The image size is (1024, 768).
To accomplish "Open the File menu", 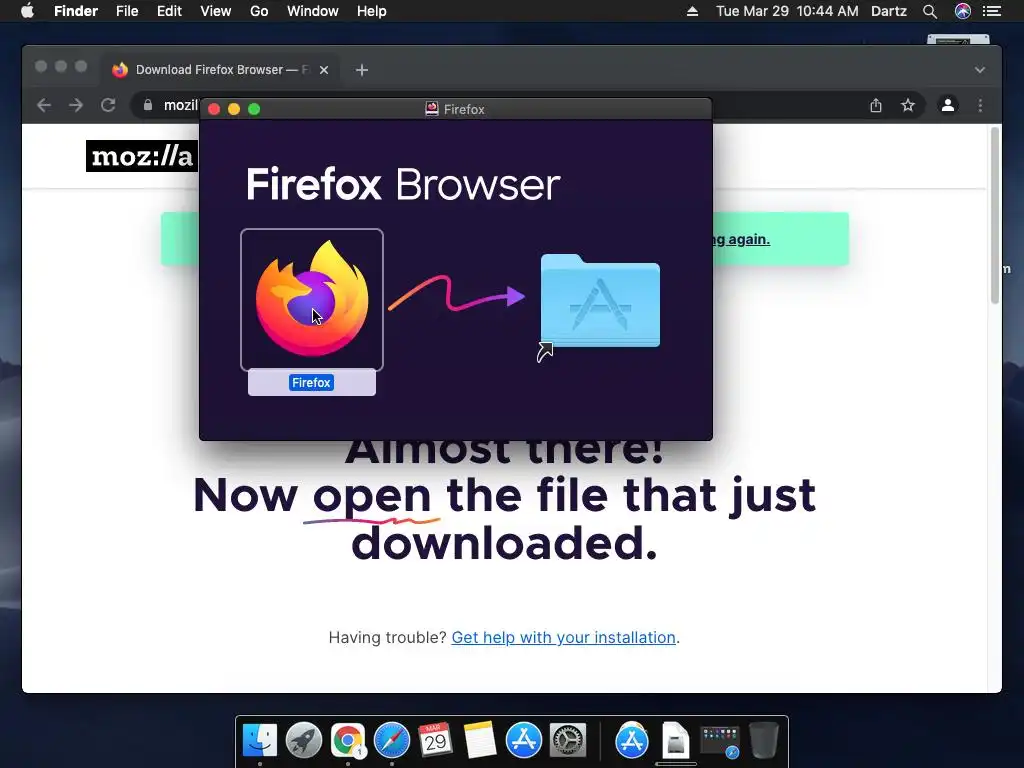I will pyautogui.click(x=127, y=11).
